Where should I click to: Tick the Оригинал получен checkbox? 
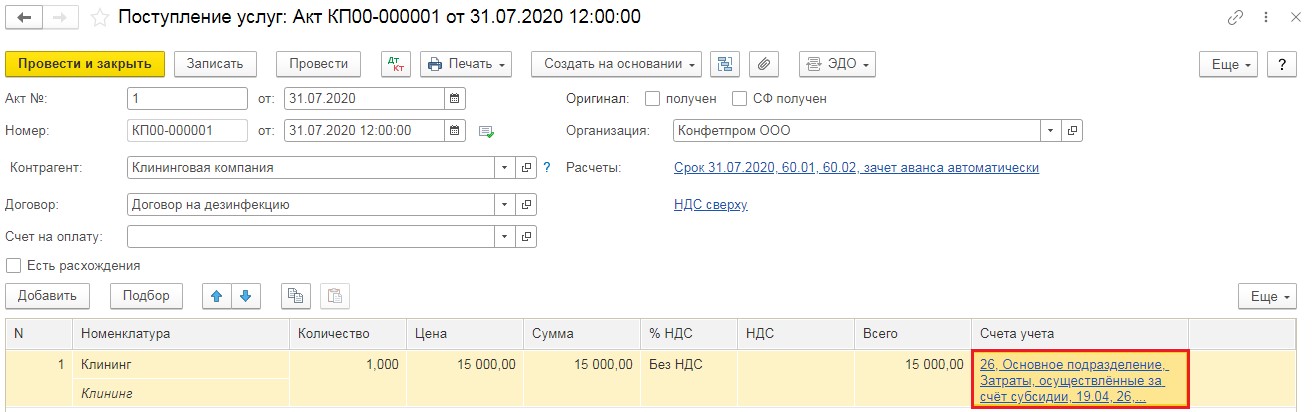[653, 99]
